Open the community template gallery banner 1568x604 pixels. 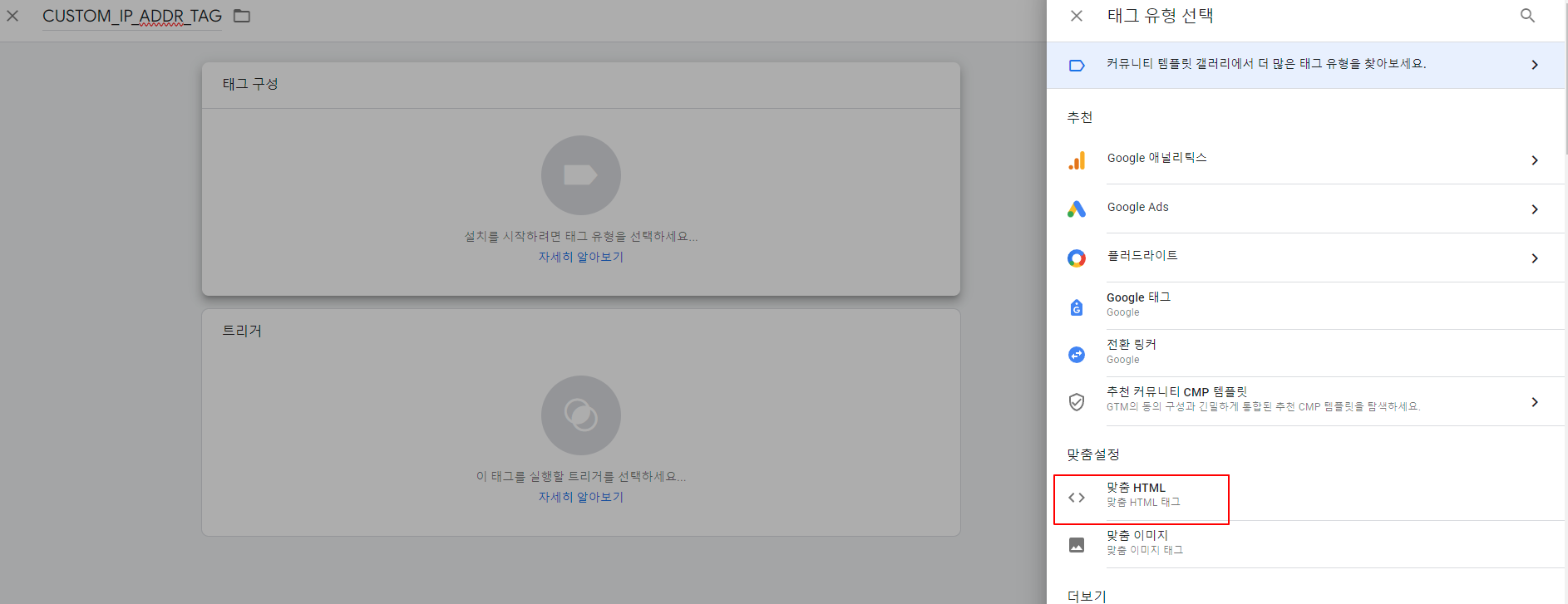1305,65
